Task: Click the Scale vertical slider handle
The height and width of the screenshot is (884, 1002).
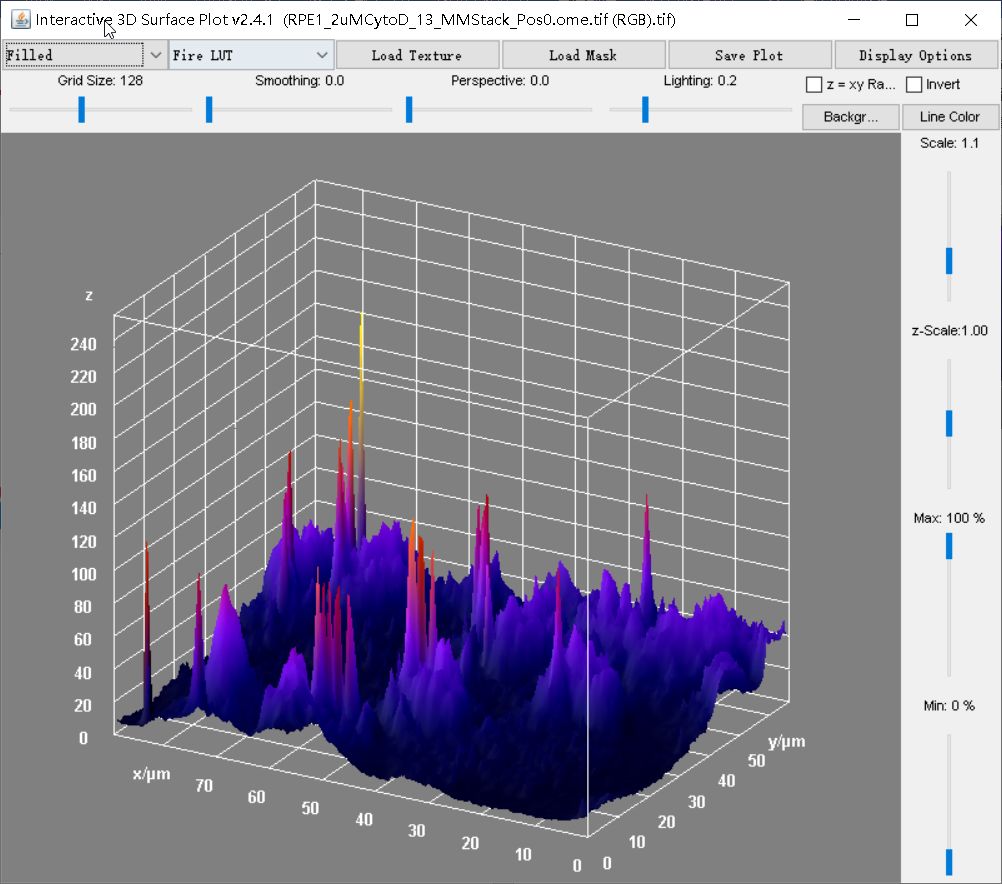Action: (949, 261)
